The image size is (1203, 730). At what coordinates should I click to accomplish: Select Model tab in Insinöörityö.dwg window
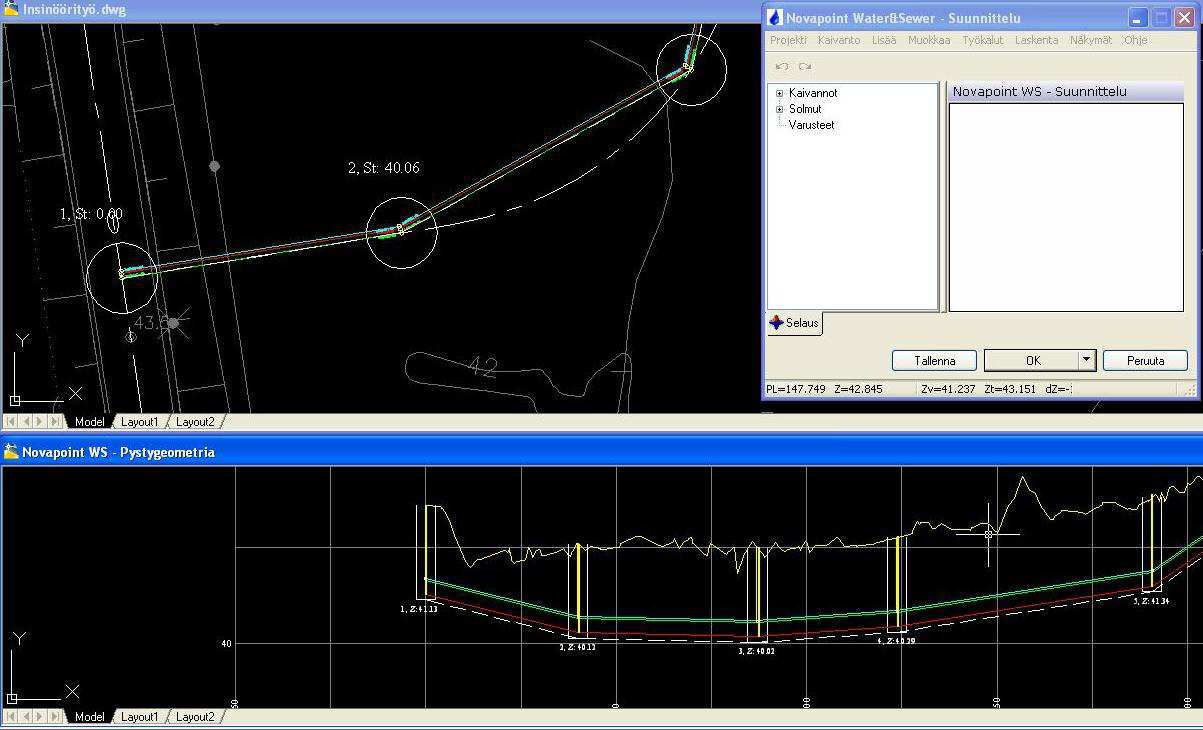(x=90, y=422)
